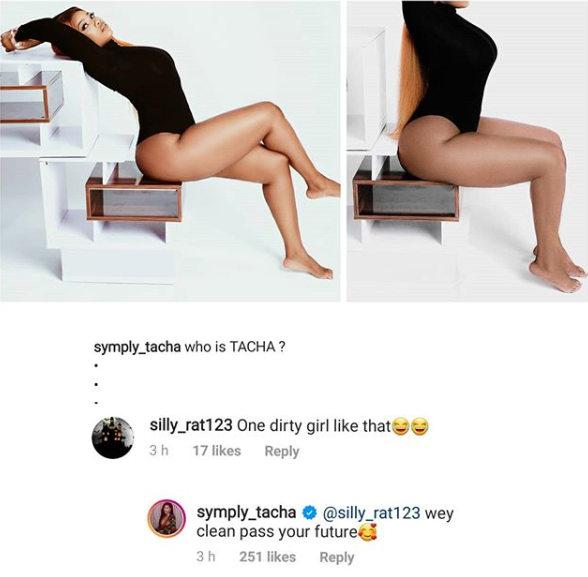The image size is (588, 577).
Task: View the 251 likes on reply
Action: click(x=267, y=557)
